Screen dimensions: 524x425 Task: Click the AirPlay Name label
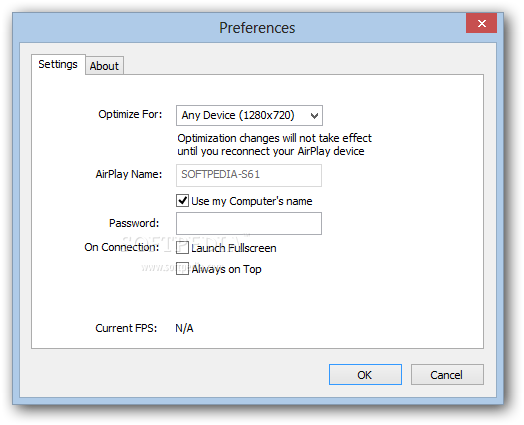(129, 174)
